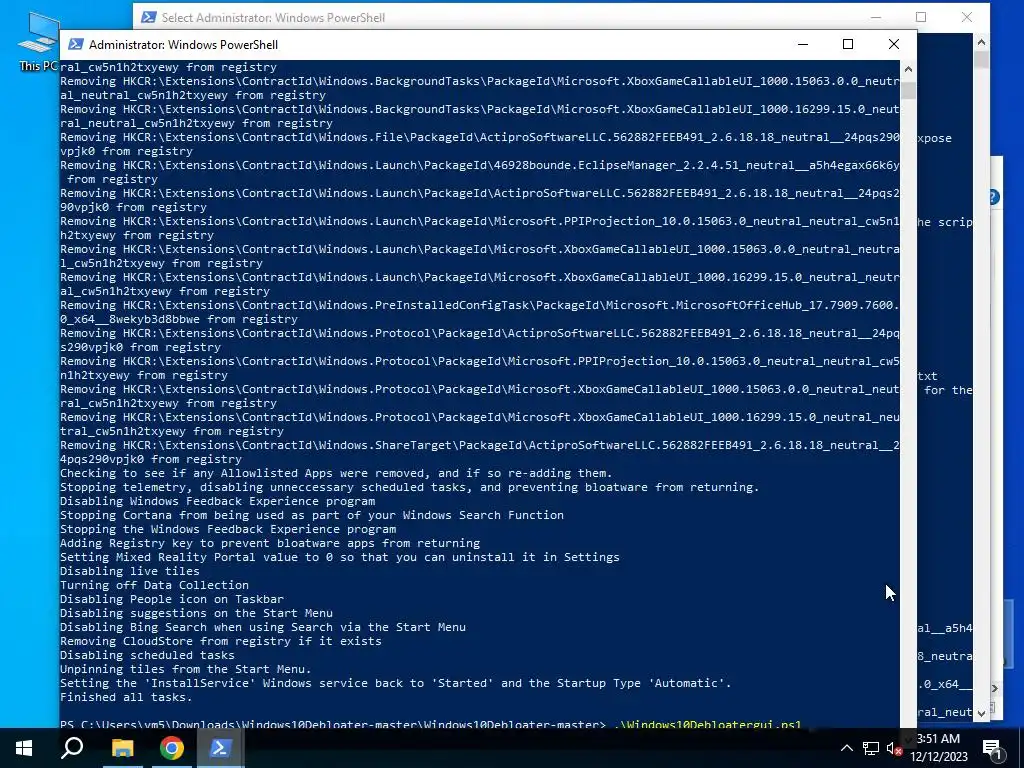Click the Windows.ShareTarget ActiproSoftwareLLC removal line
The height and width of the screenshot is (768, 1024).
click(x=479, y=452)
